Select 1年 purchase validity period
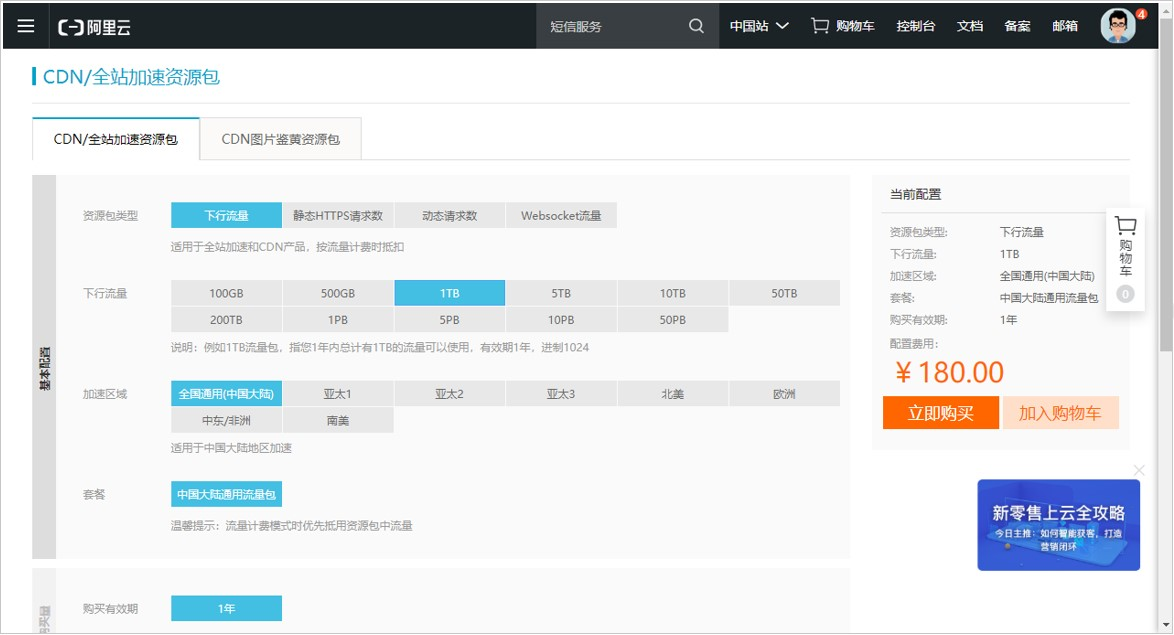 226,609
